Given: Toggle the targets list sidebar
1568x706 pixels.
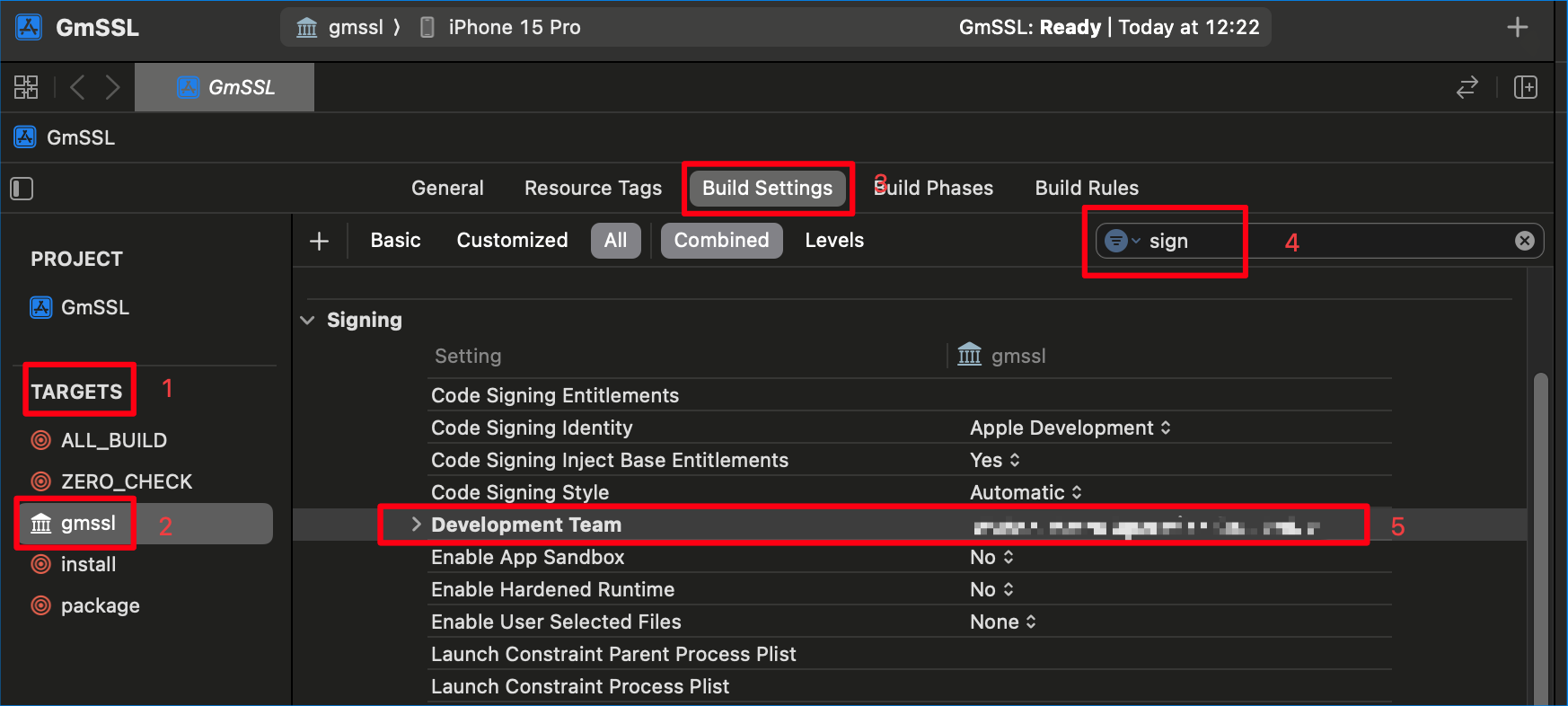Looking at the screenshot, I should (22, 189).
